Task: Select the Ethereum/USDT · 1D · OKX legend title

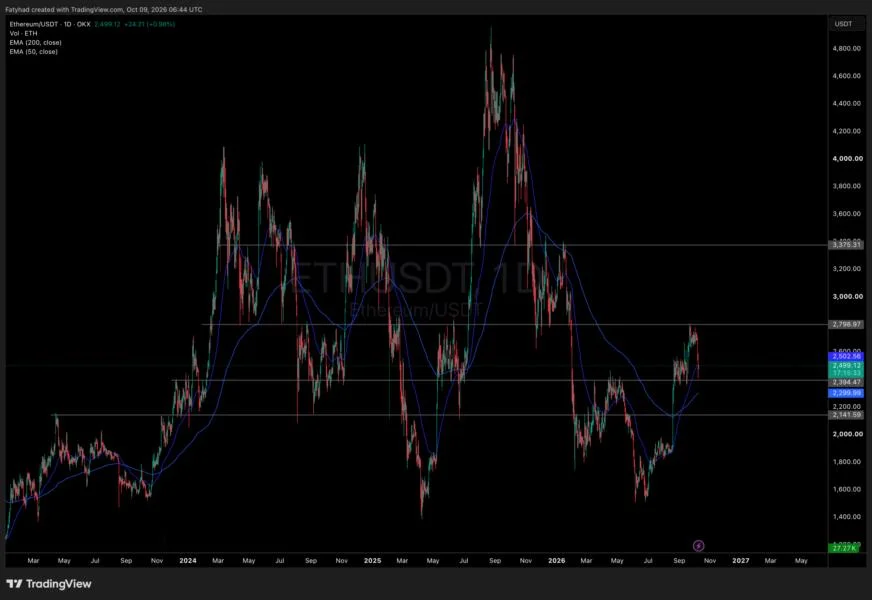Action: 50,24
